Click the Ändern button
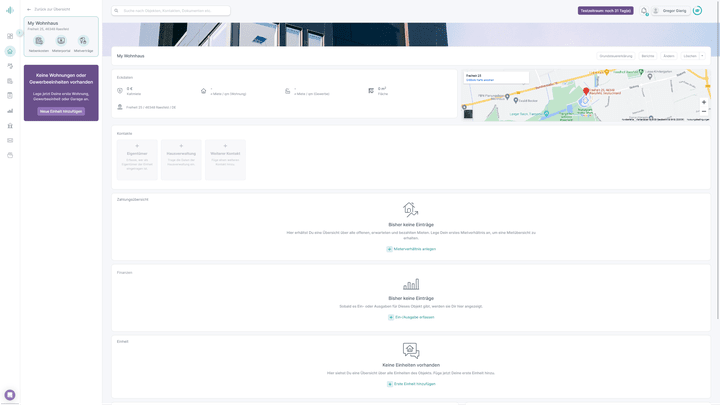 pos(669,56)
